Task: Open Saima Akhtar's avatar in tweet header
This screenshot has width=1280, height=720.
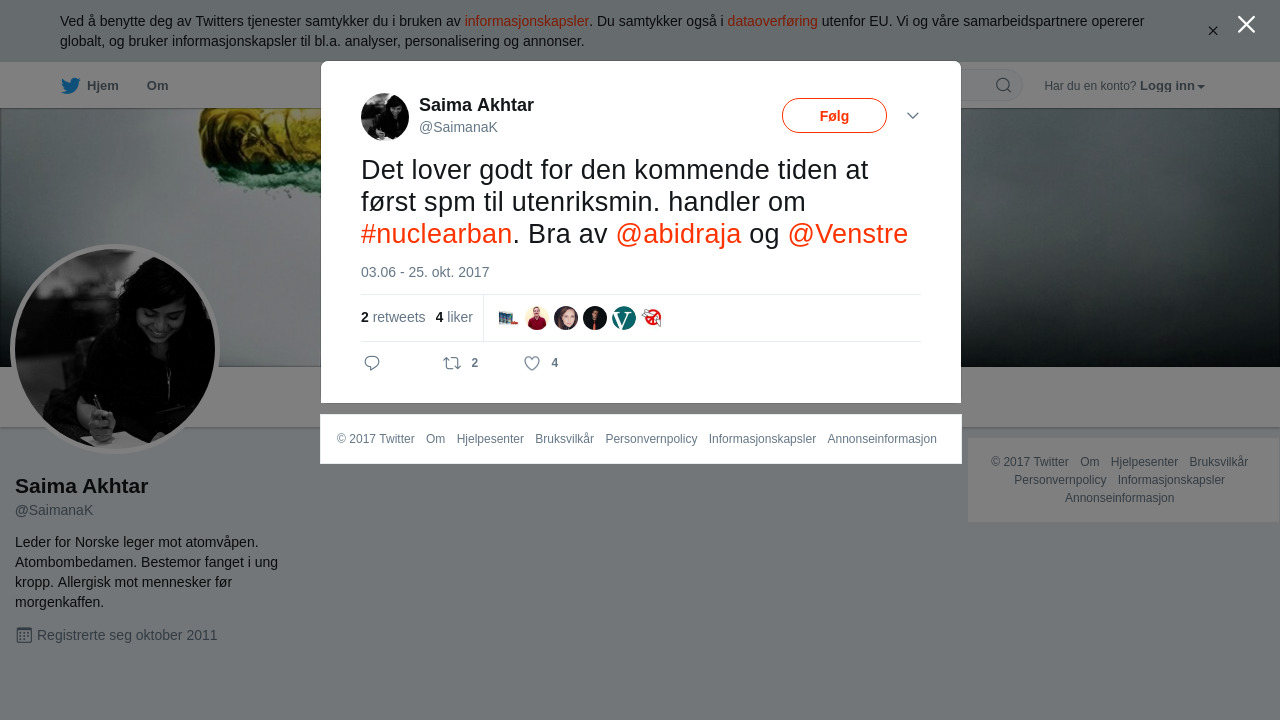Action: pos(385,117)
